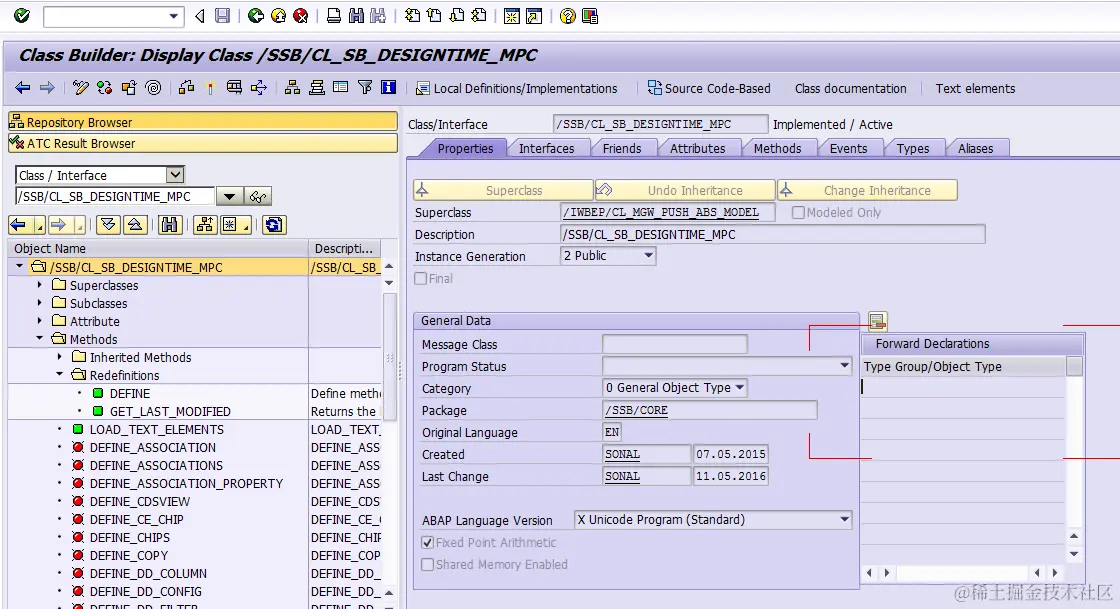Image resolution: width=1120 pixels, height=609 pixels.
Task: Click the Text elements button
Action: (975, 89)
